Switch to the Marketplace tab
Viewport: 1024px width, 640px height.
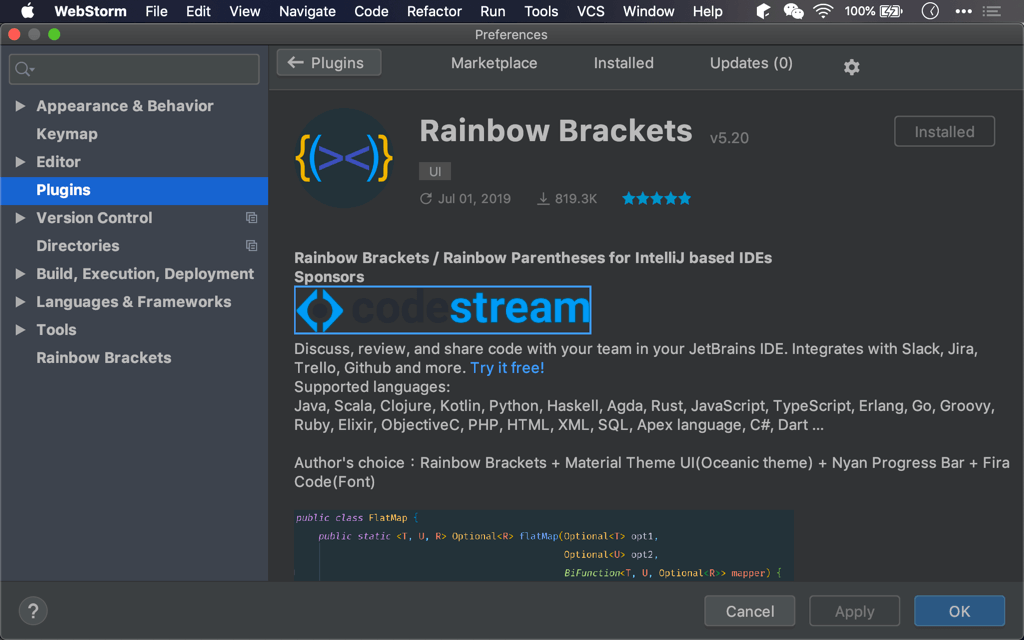click(493, 62)
